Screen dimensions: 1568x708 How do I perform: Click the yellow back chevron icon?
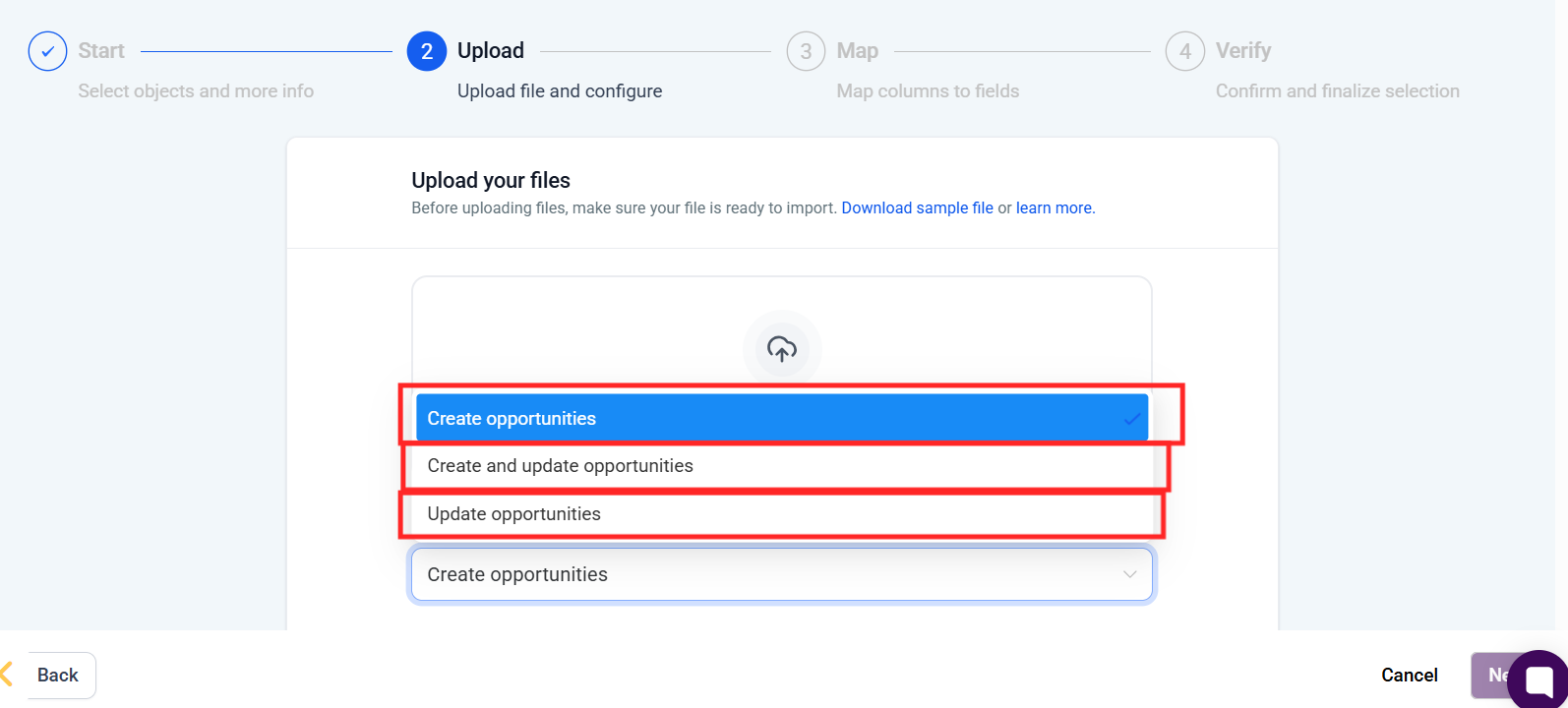point(6,675)
